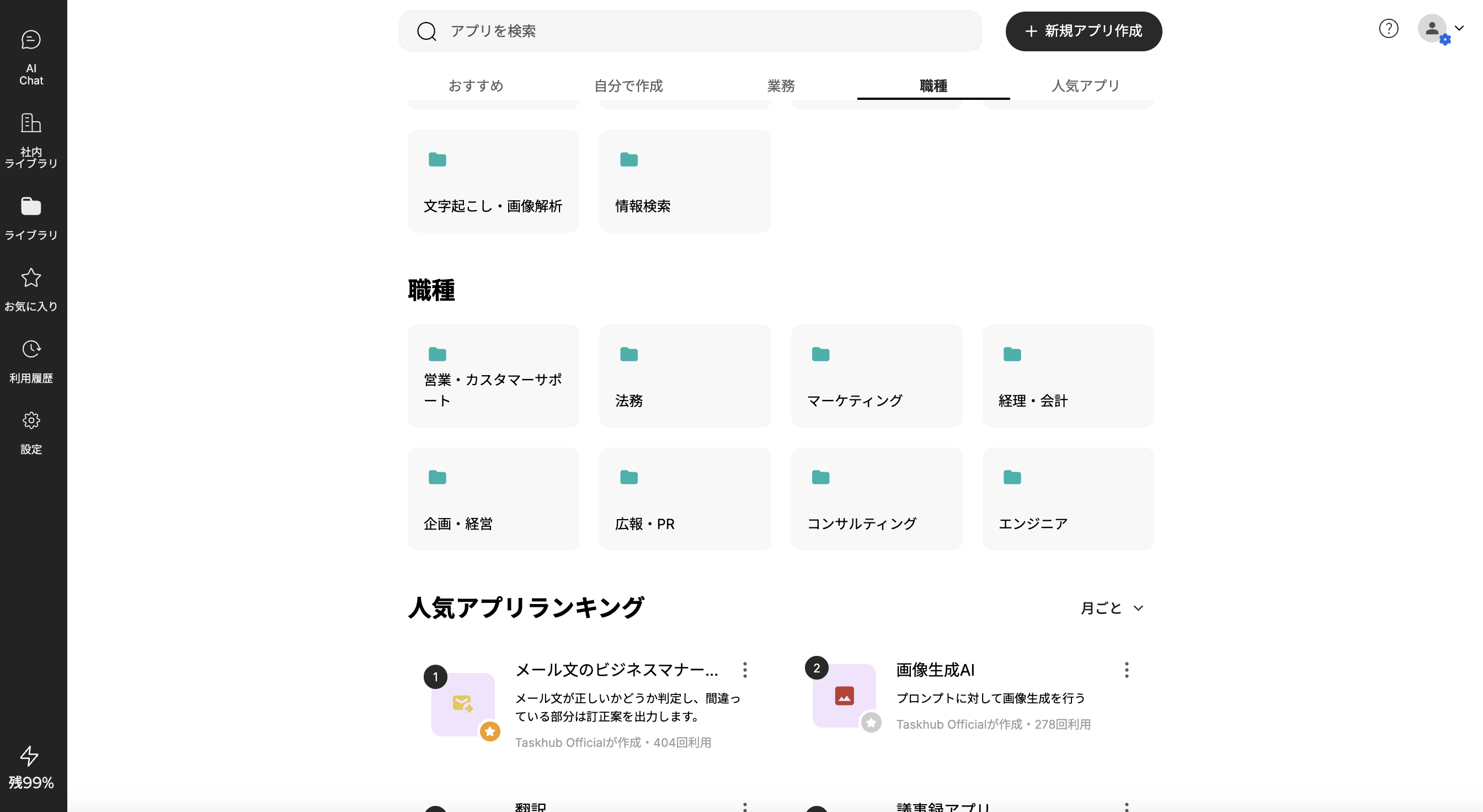The image size is (1483, 812).
Task: Click the 新規アプリ作成 button
Action: coord(1084,31)
